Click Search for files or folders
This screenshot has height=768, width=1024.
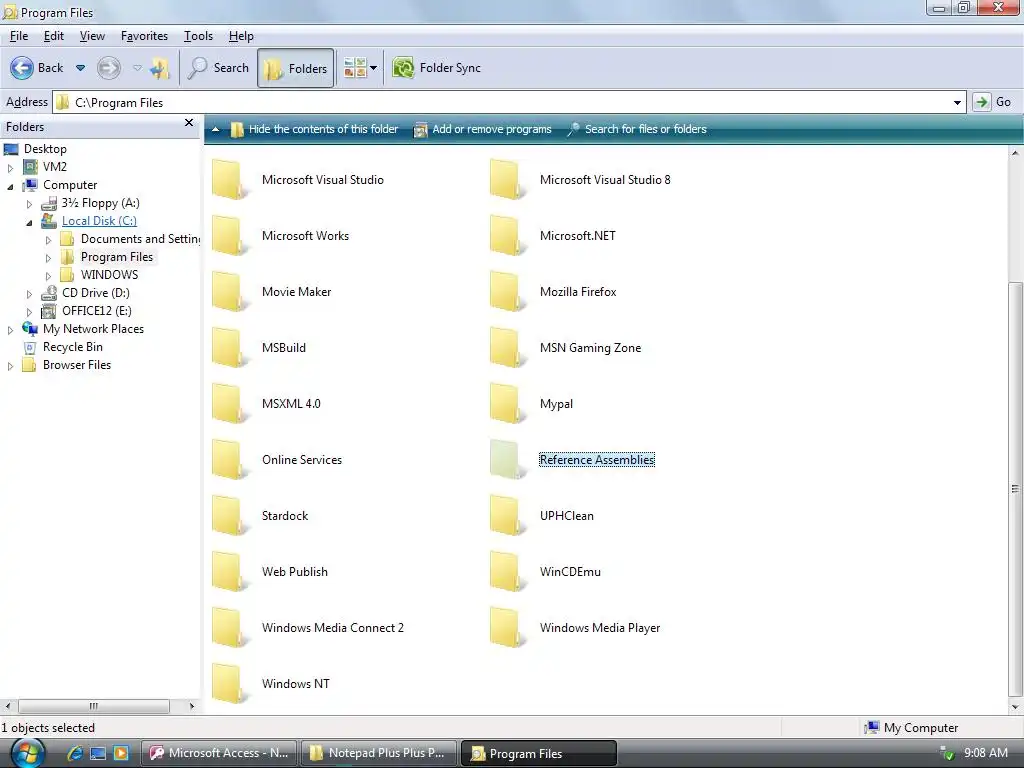[637, 129]
